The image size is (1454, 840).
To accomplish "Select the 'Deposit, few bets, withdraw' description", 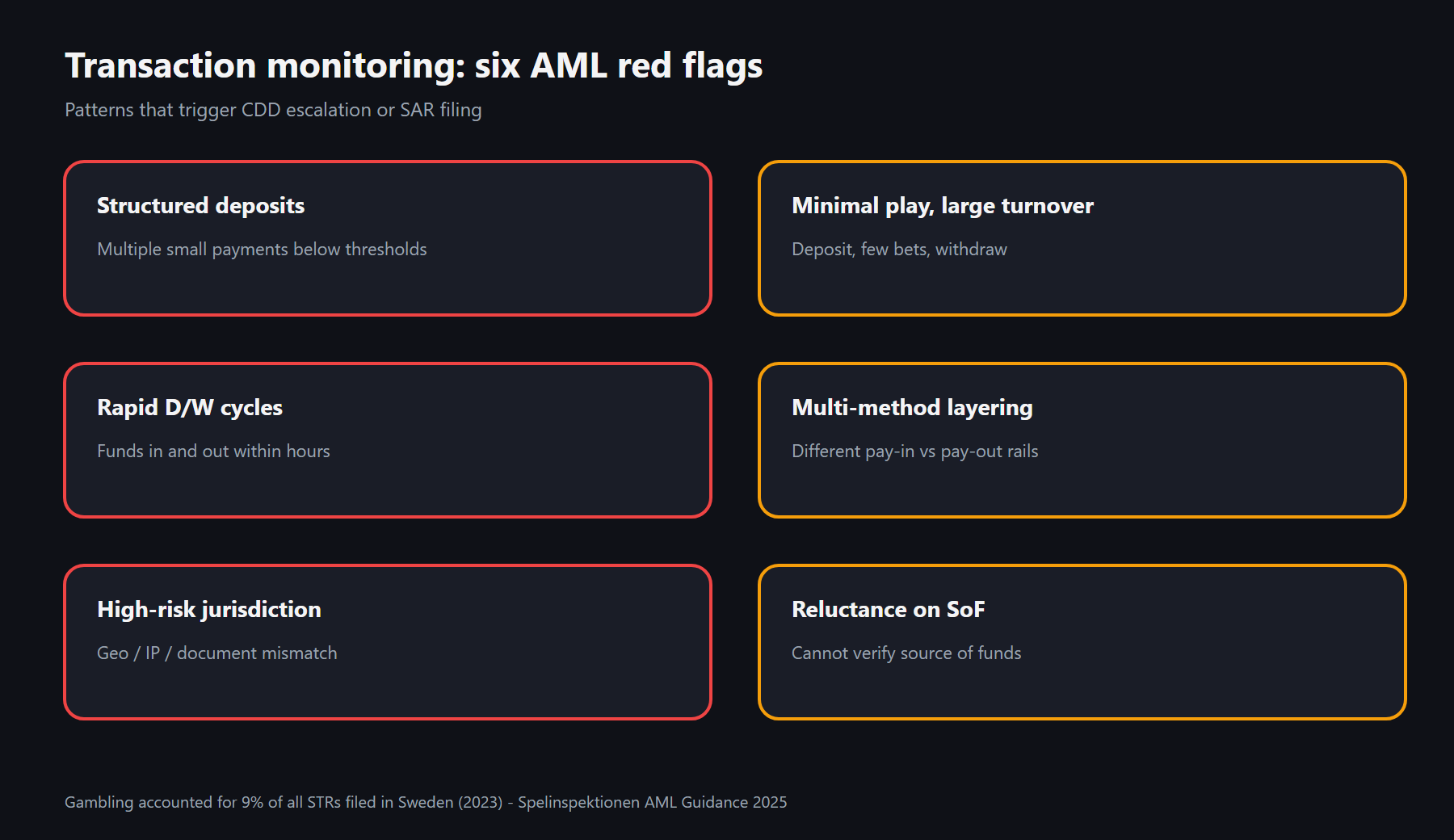I will [899, 250].
